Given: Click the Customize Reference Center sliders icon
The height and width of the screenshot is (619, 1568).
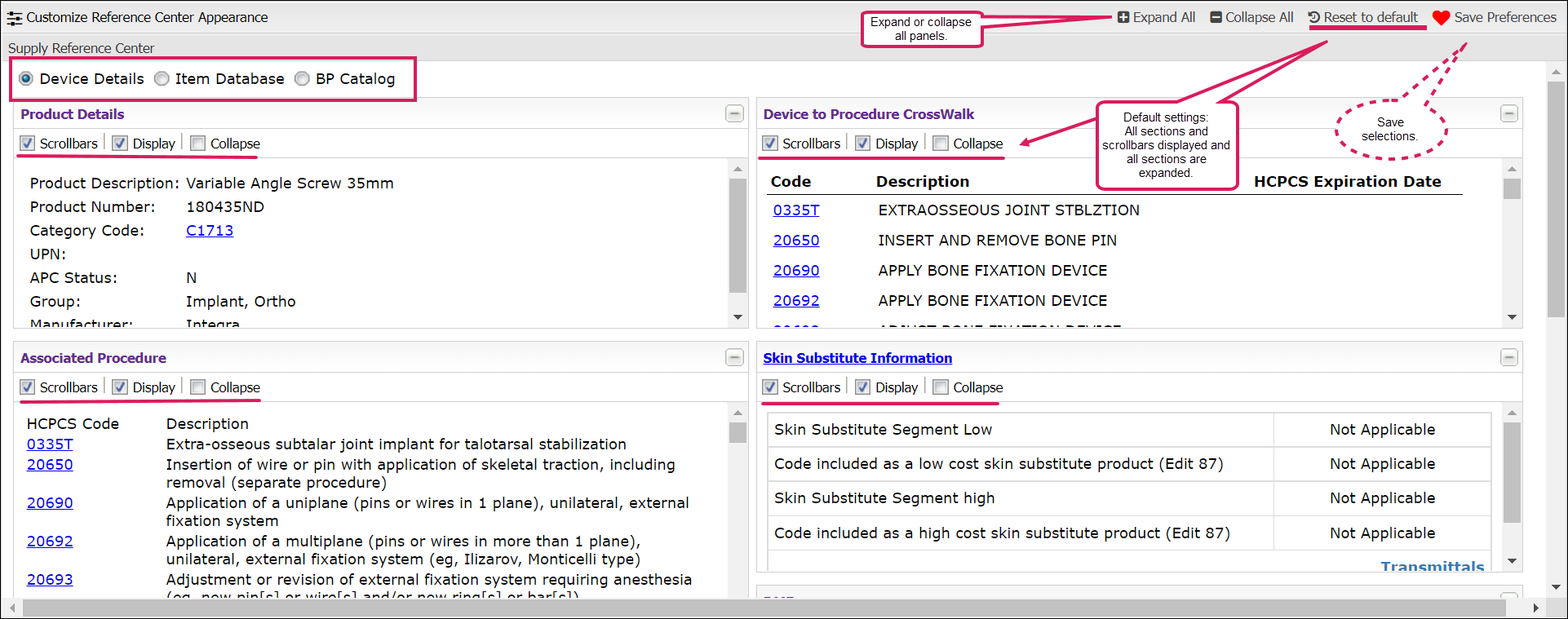Looking at the screenshot, I should point(15,18).
